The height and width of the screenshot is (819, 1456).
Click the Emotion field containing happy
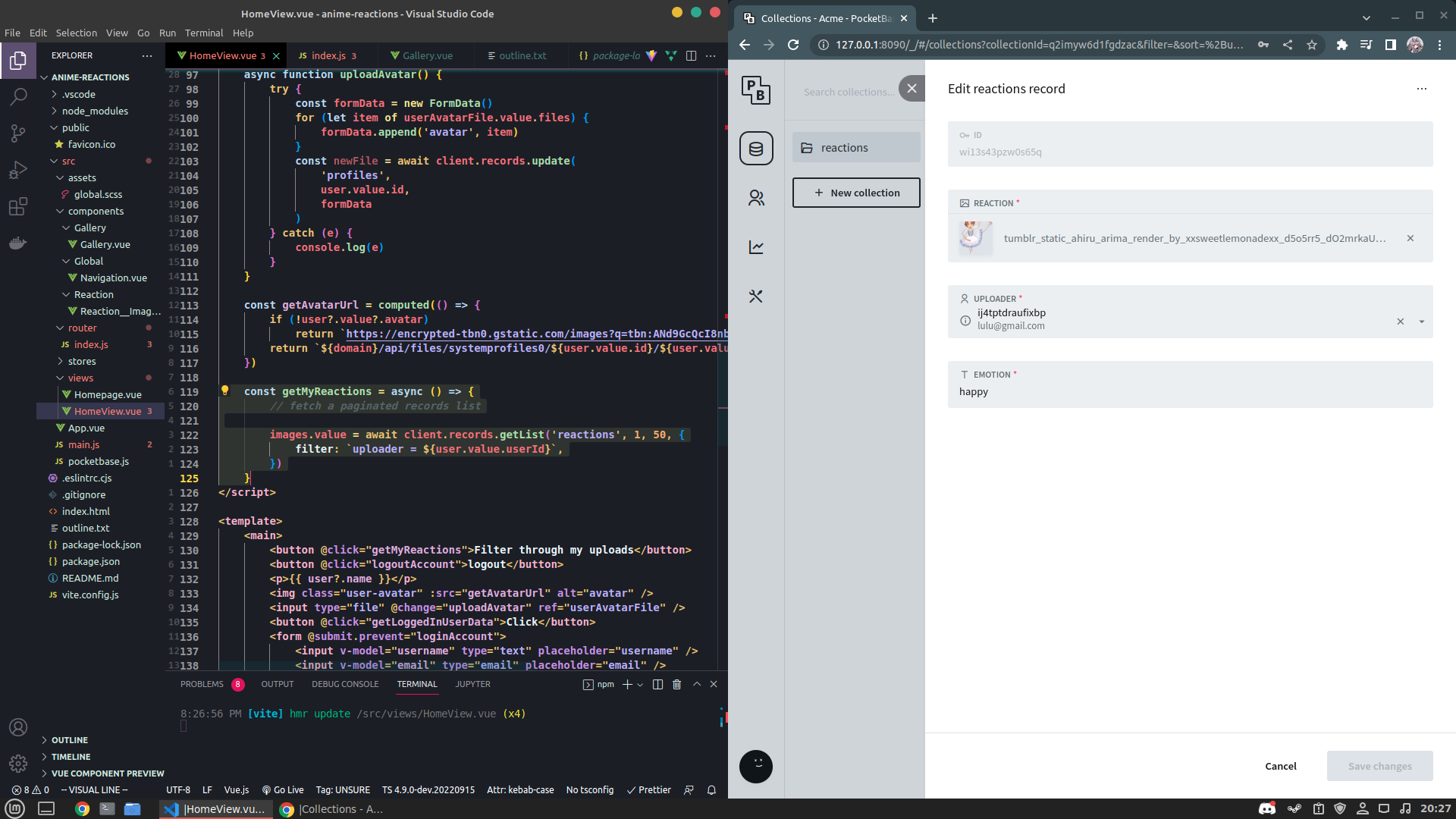(1191, 384)
